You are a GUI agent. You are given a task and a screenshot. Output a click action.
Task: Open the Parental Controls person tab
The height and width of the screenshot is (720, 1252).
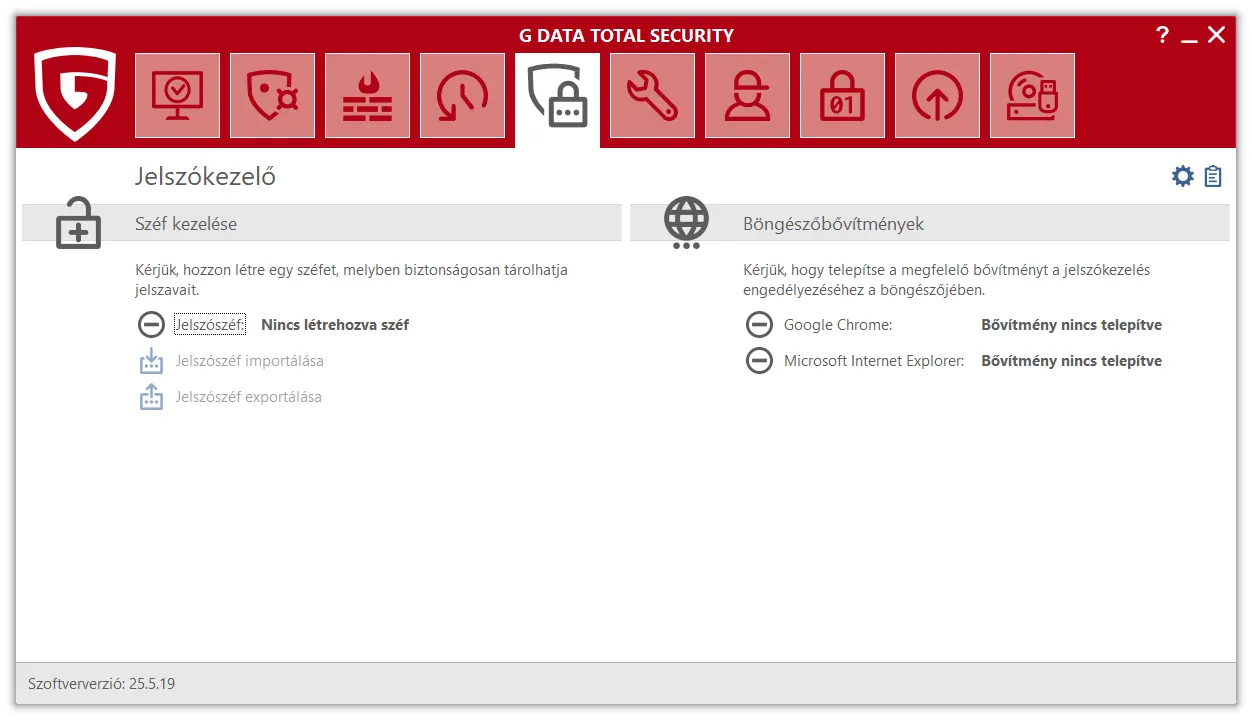click(747, 96)
